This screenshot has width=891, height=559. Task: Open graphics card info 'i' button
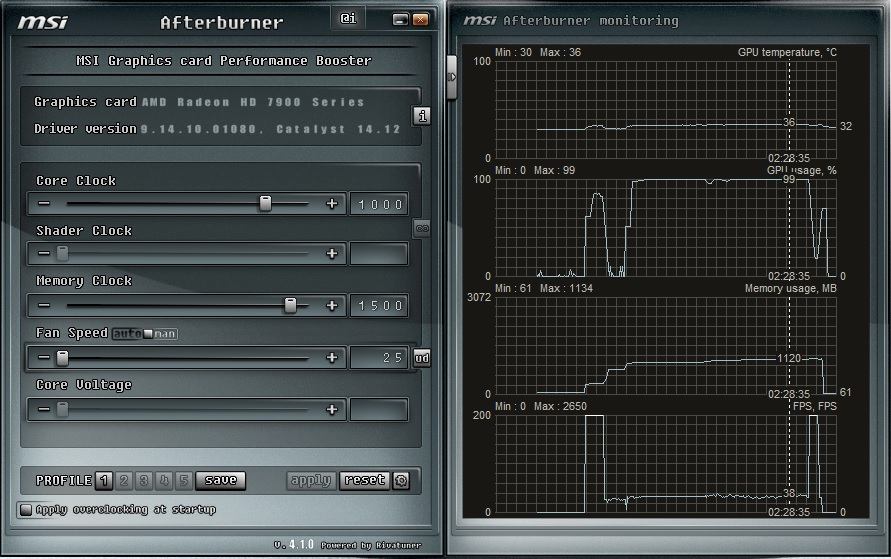coord(422,116)
